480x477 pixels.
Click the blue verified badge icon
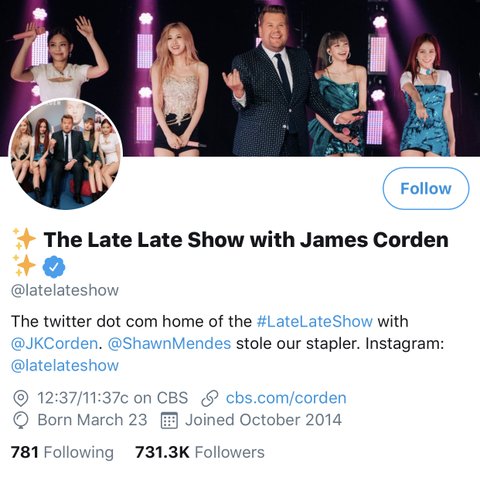[54, 267]
